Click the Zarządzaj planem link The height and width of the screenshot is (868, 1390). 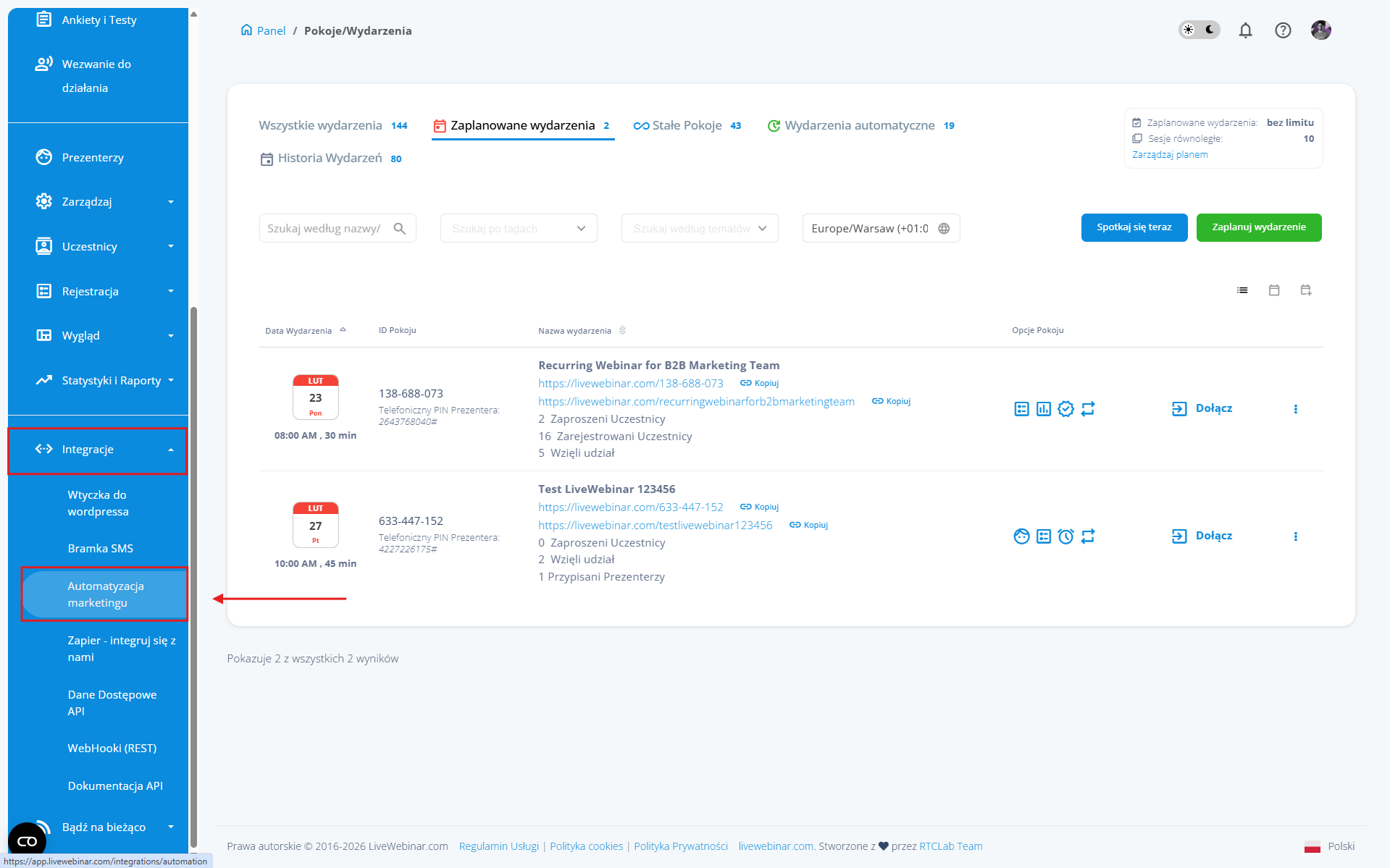click(x=1170, y=155)
